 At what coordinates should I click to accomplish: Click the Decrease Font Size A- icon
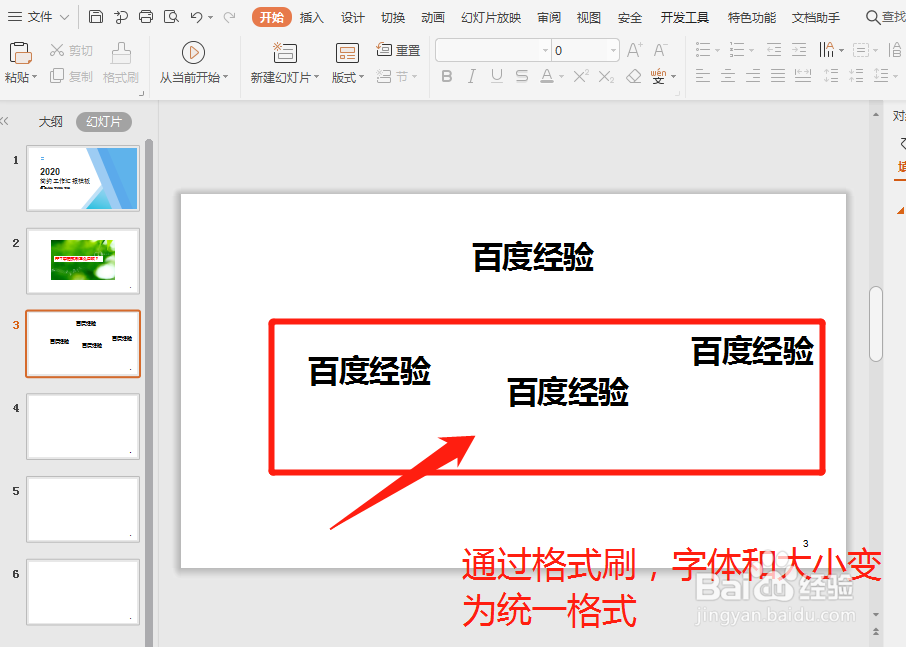coord(660,50)
